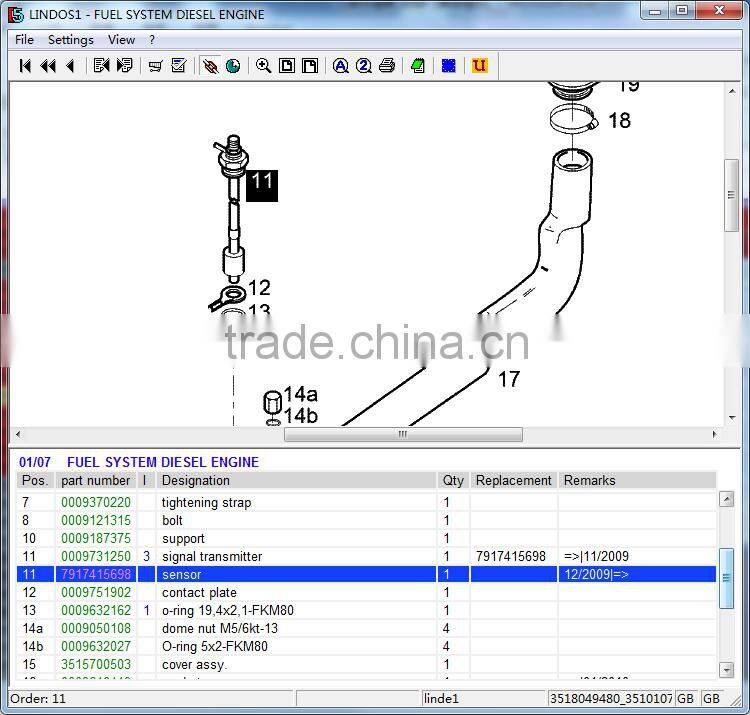
Task: Click the printer icon in toolbar
Action: click(x=387, y=66)
